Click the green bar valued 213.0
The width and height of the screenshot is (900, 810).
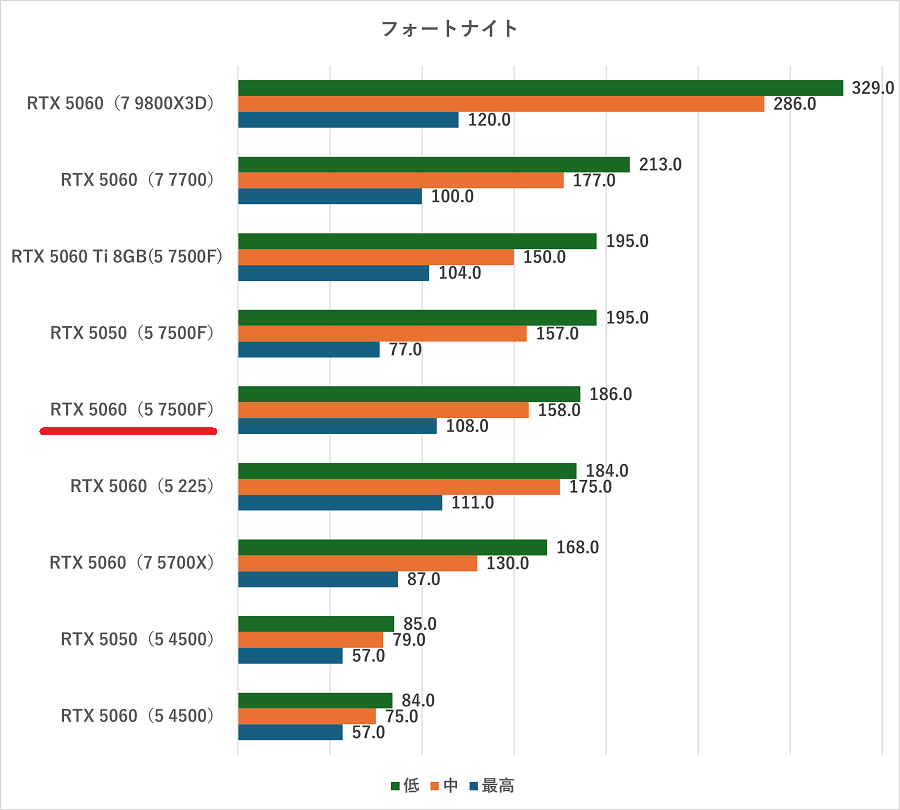click(433, 165)
